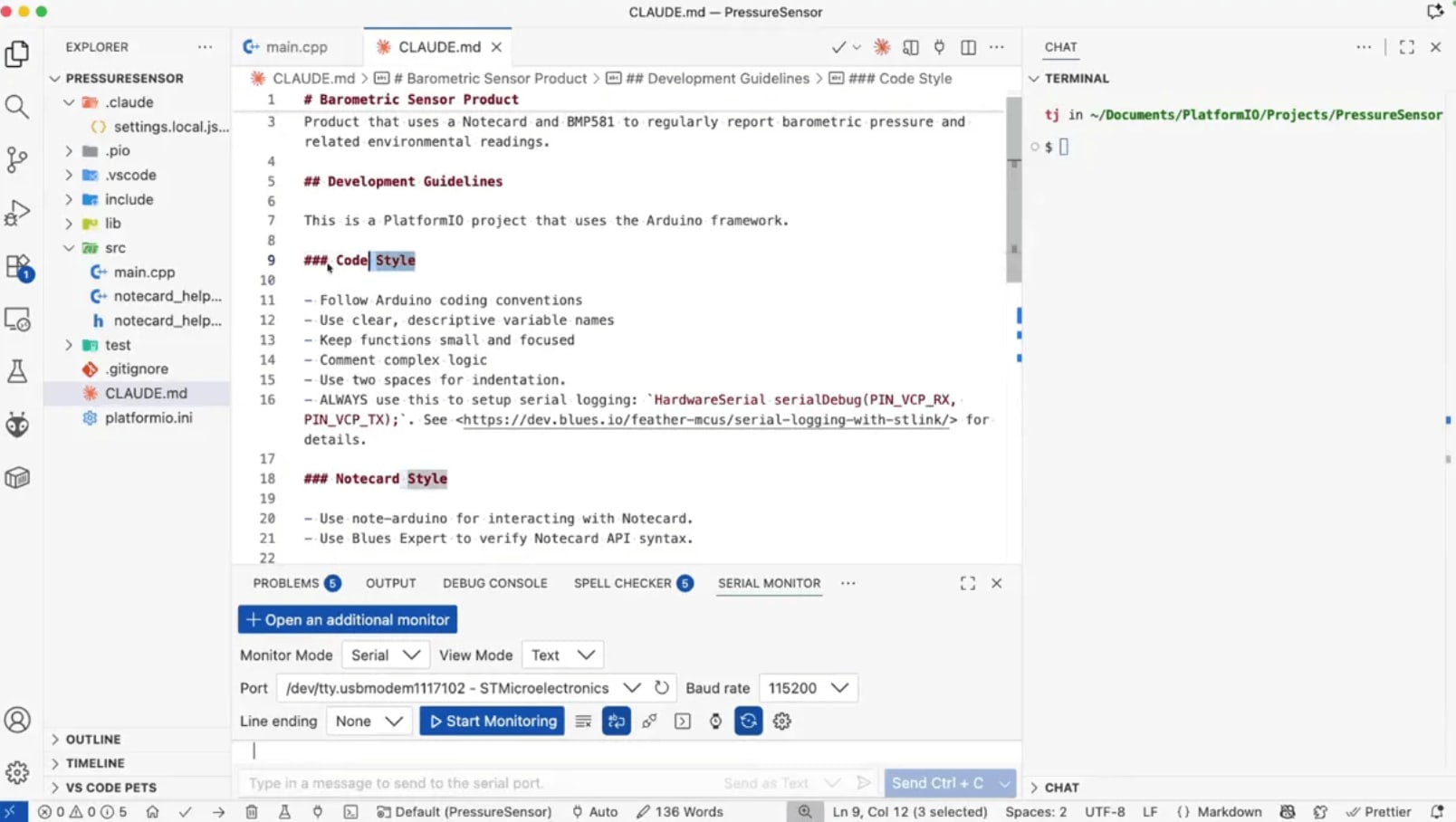Open Source Control in activity bar
This screenshot has width=1456, height=822.
point(18,159)
